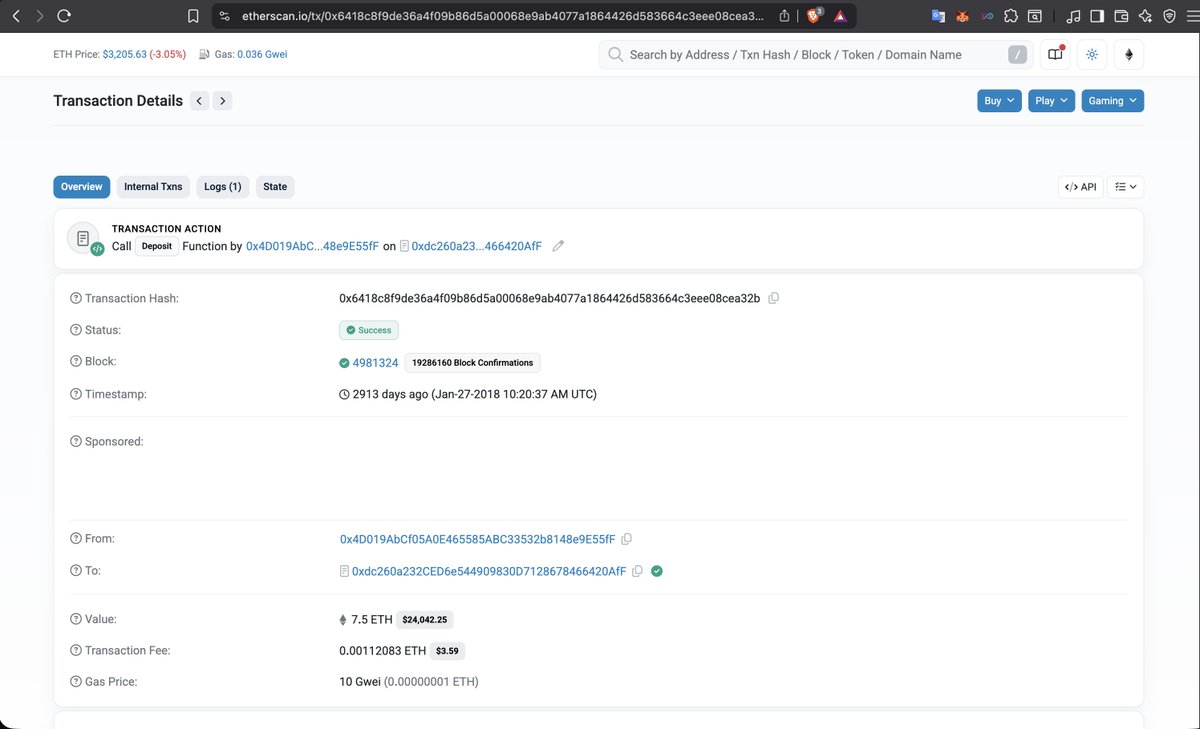Open Google Translate extension icon
The height and width of the screenshot is (729, 1200).
[938, 16]
